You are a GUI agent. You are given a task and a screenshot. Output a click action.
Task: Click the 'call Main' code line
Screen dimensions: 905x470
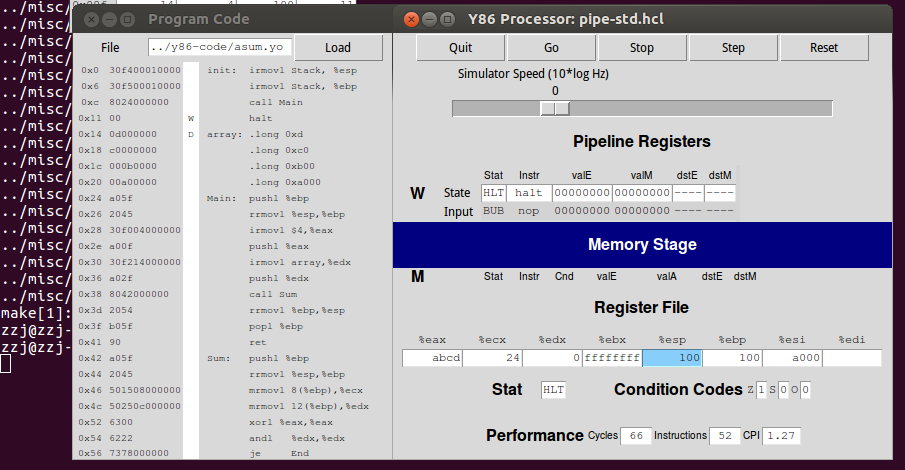click(275, 102)
